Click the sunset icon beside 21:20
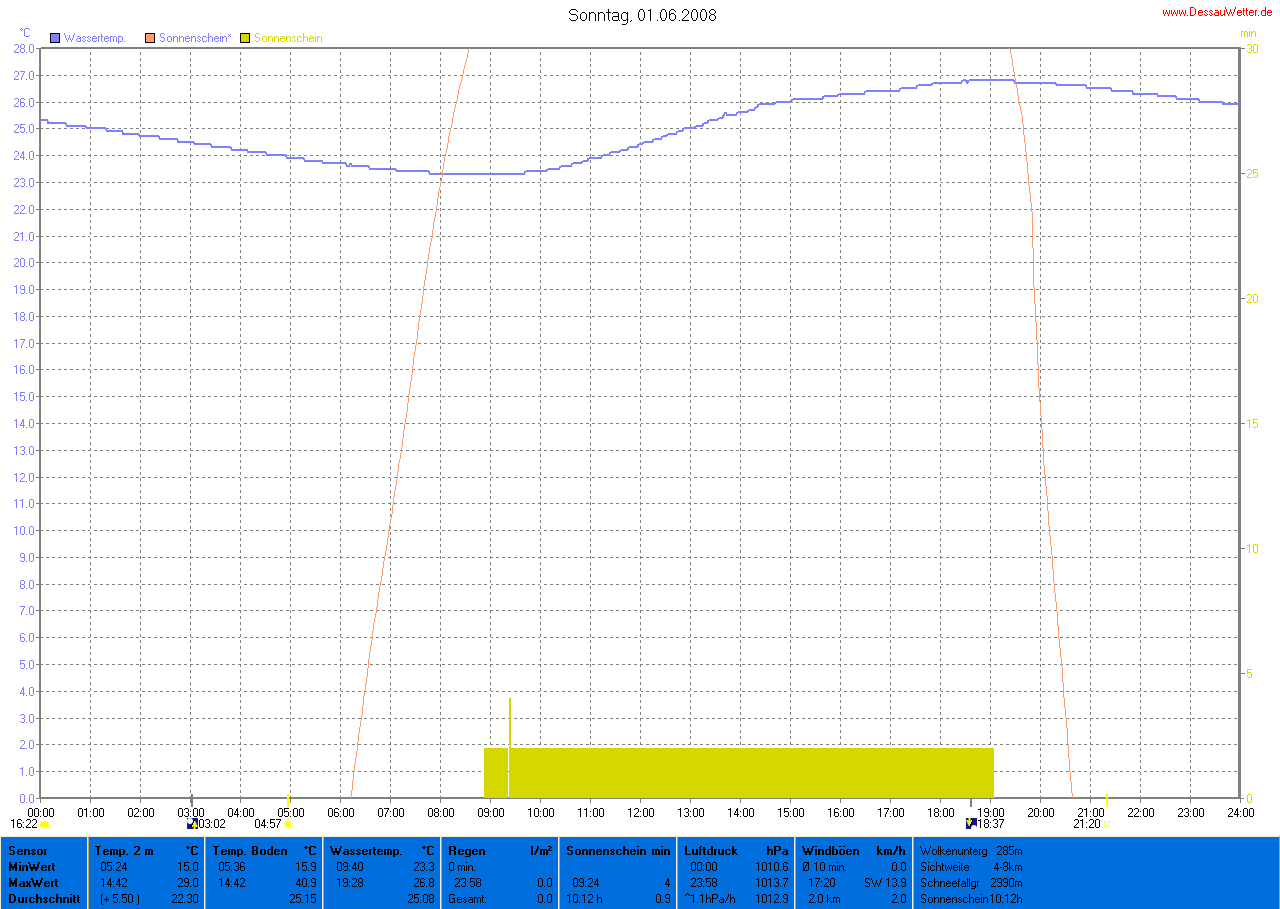The width and height of the screenshot is (1280, 909). pos(1106,824)
